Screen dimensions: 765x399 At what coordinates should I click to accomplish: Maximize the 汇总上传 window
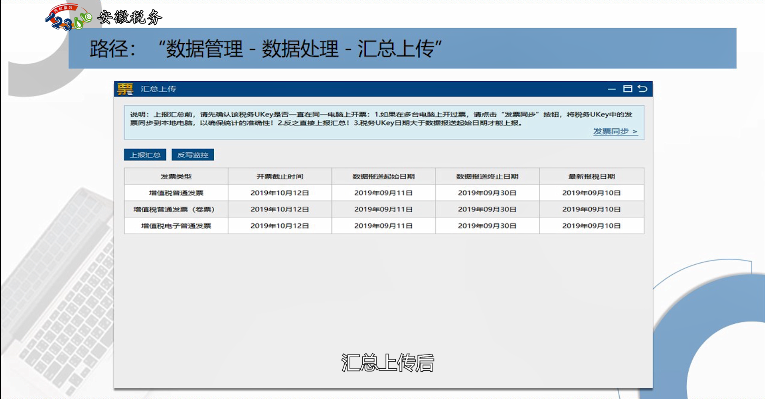[x=627, y=89]
